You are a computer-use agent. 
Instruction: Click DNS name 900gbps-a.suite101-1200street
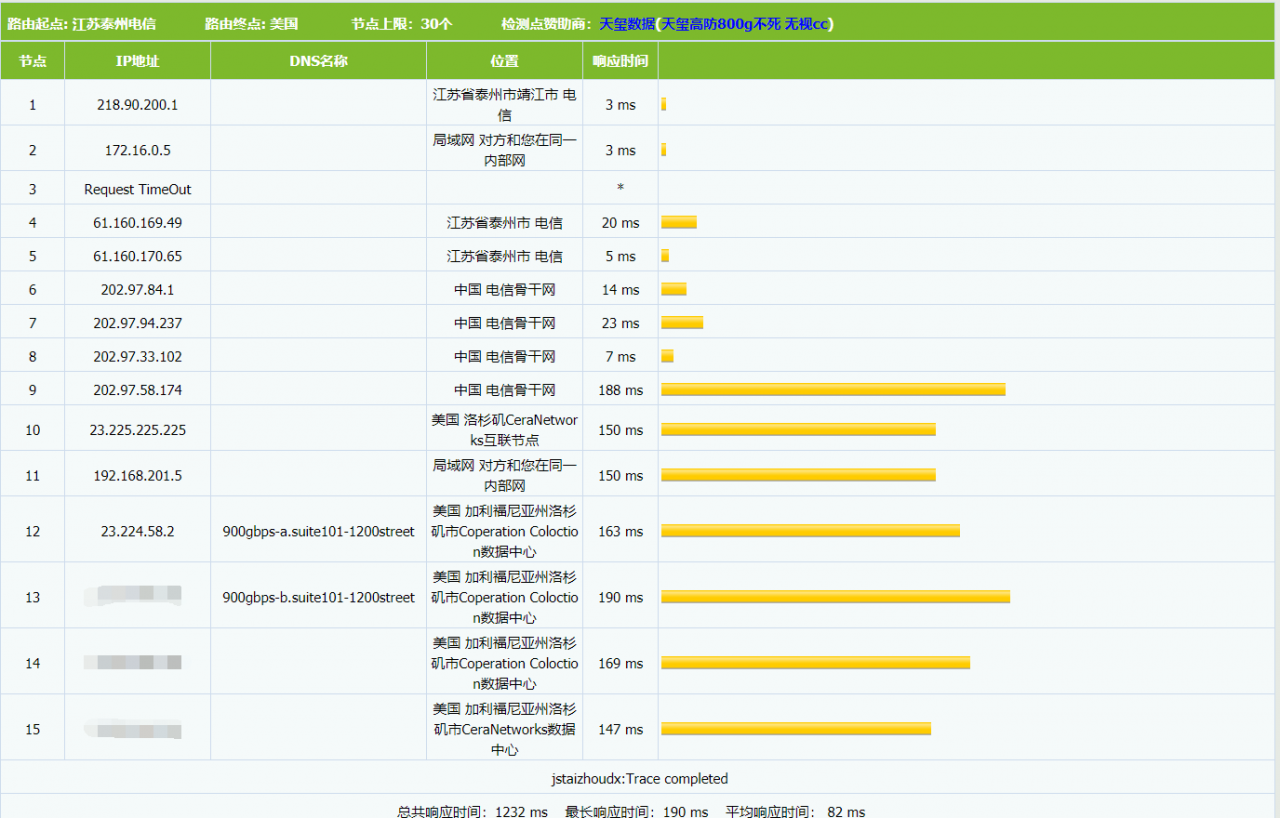tap(317, 531)
